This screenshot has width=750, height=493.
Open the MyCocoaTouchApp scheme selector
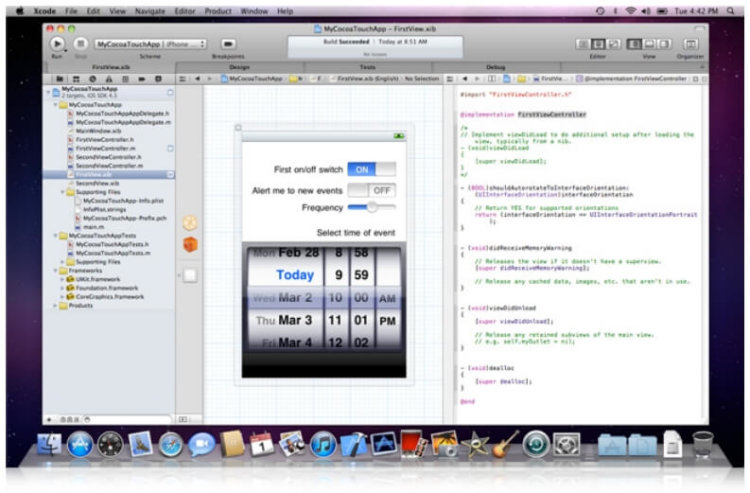click(151, 44)
